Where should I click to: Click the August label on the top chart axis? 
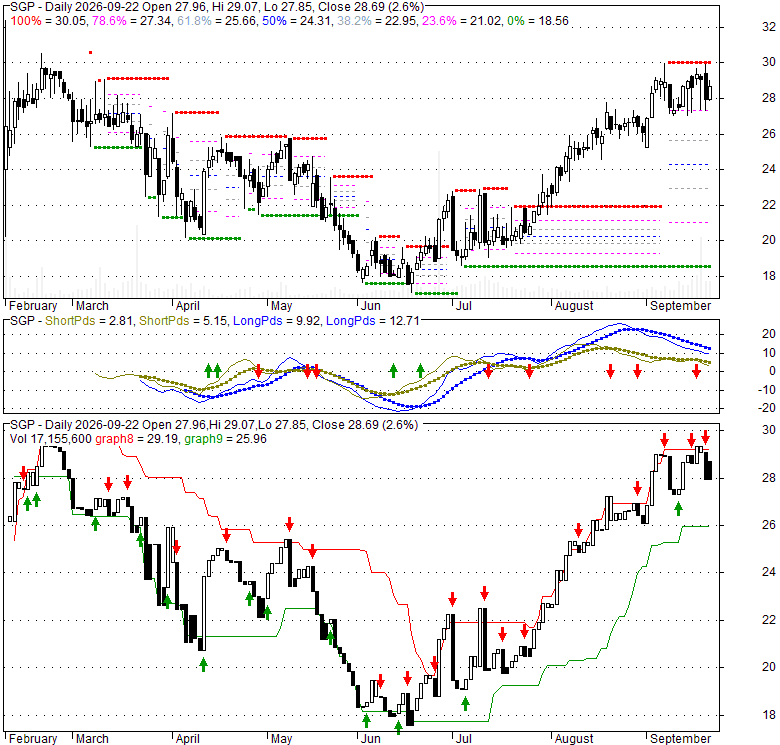[574, 306]
